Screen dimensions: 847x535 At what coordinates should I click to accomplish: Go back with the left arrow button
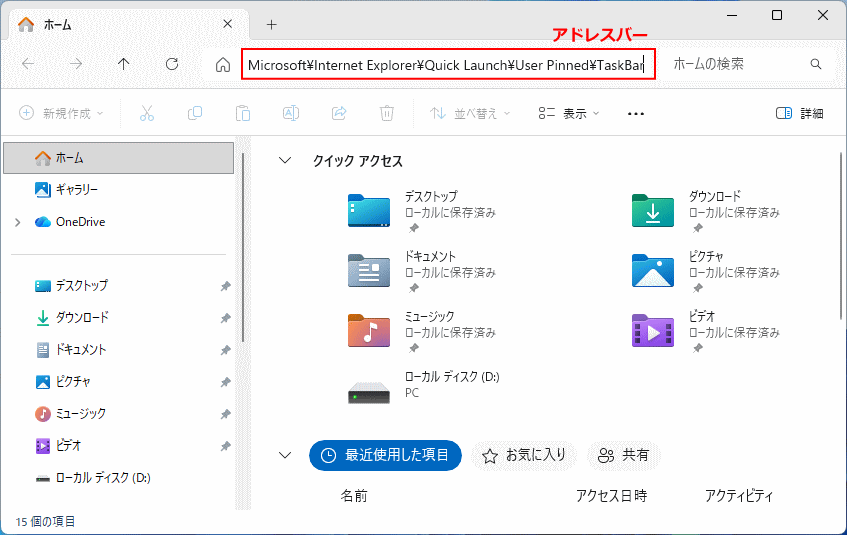28,64
